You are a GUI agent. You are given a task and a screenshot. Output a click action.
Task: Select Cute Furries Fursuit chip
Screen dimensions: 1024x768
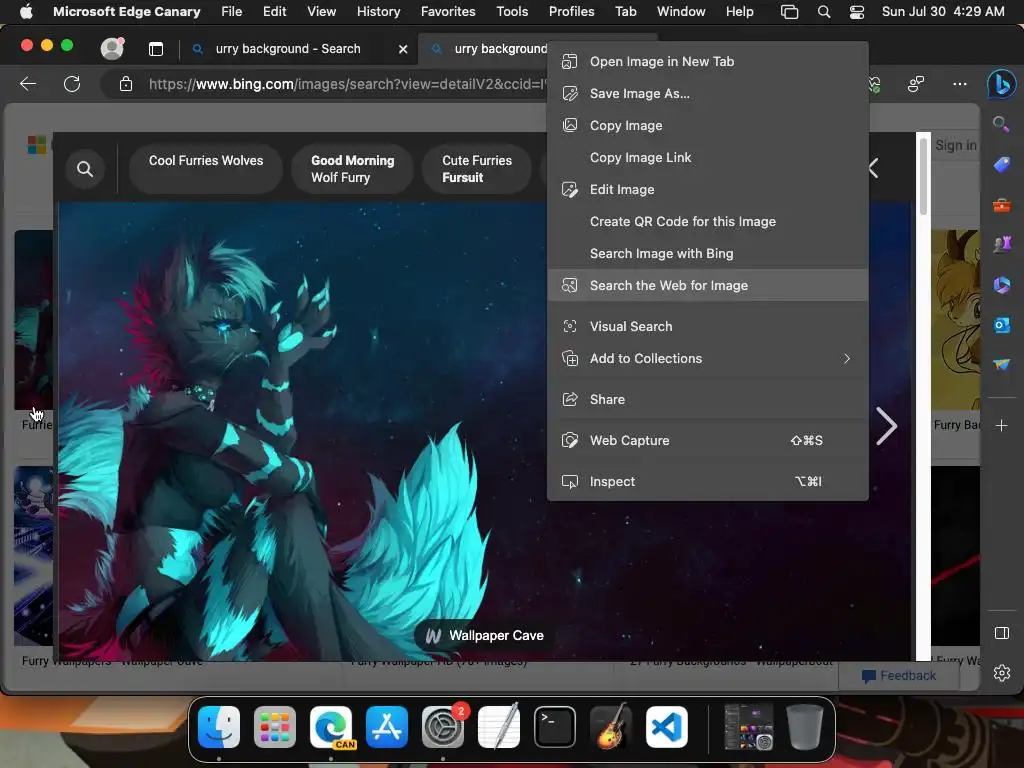(x=477, y=169)
